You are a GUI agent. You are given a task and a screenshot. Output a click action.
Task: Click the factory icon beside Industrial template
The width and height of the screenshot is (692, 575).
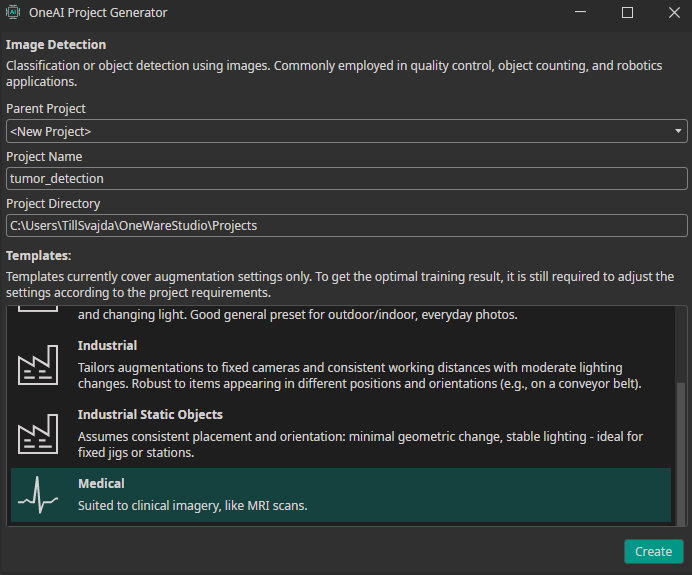coord(38,364)
